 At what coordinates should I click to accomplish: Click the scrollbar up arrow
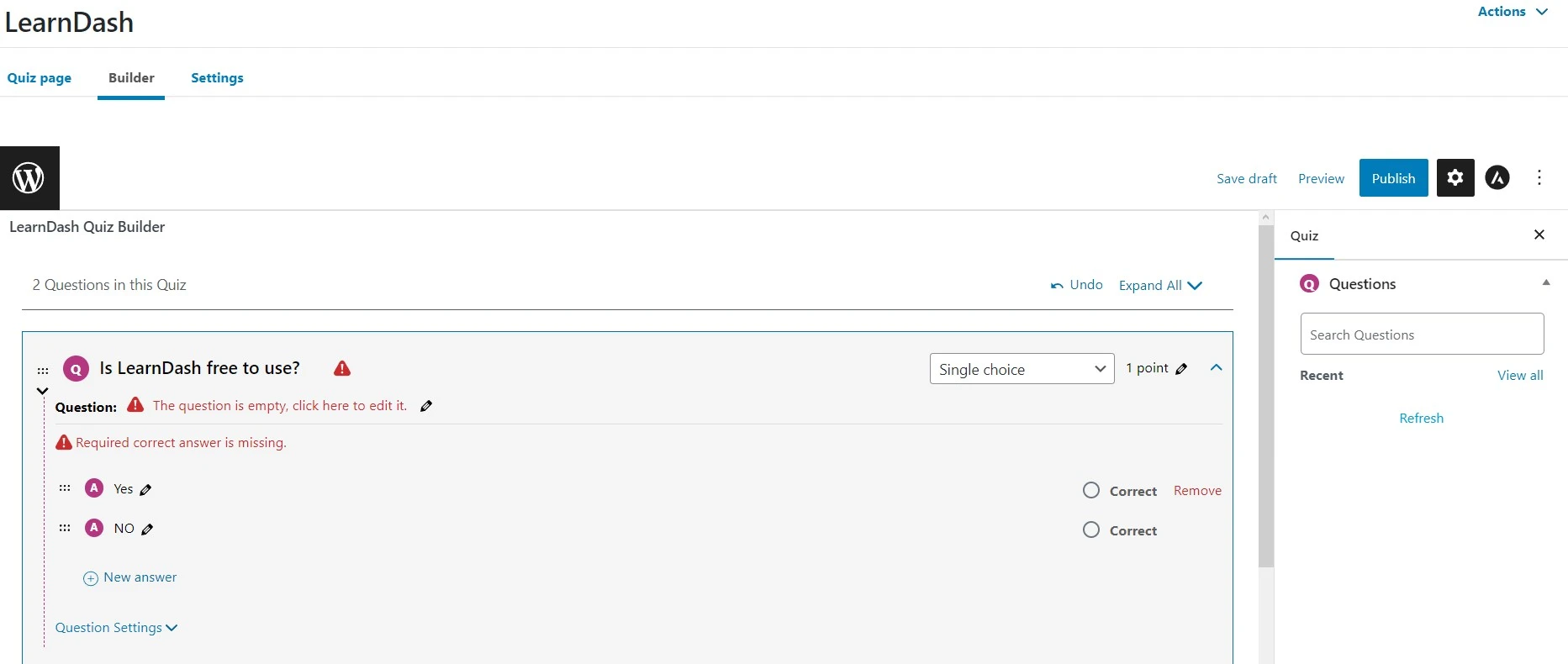pos(1266,218)
